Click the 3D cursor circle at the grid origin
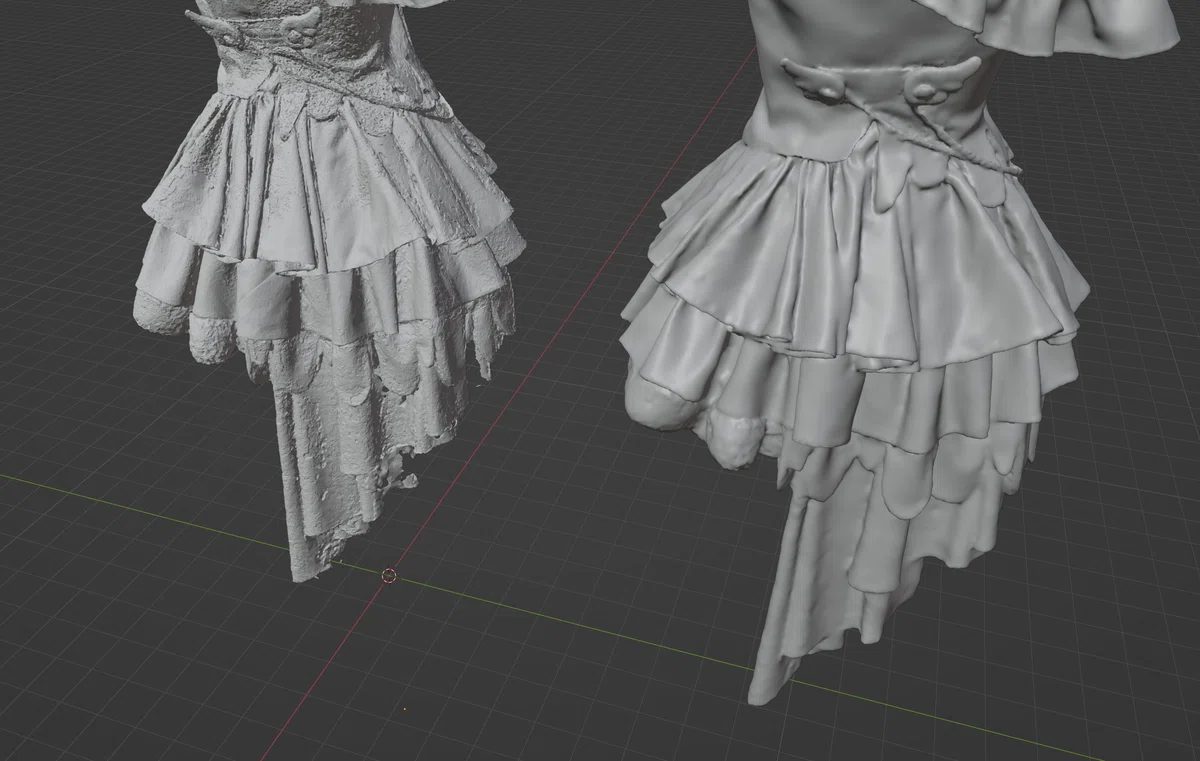The image size is (1200, 761). (389, 575)
